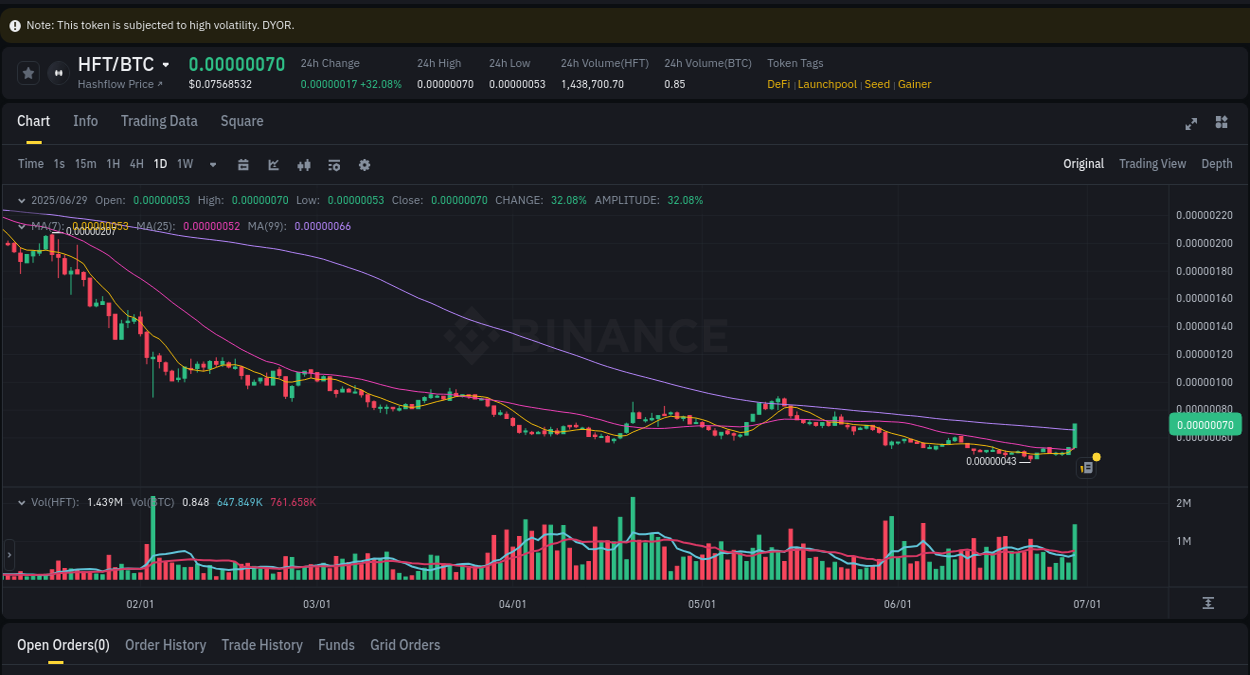Open the Order History tab
The image size is (1250, 675).
165,645
